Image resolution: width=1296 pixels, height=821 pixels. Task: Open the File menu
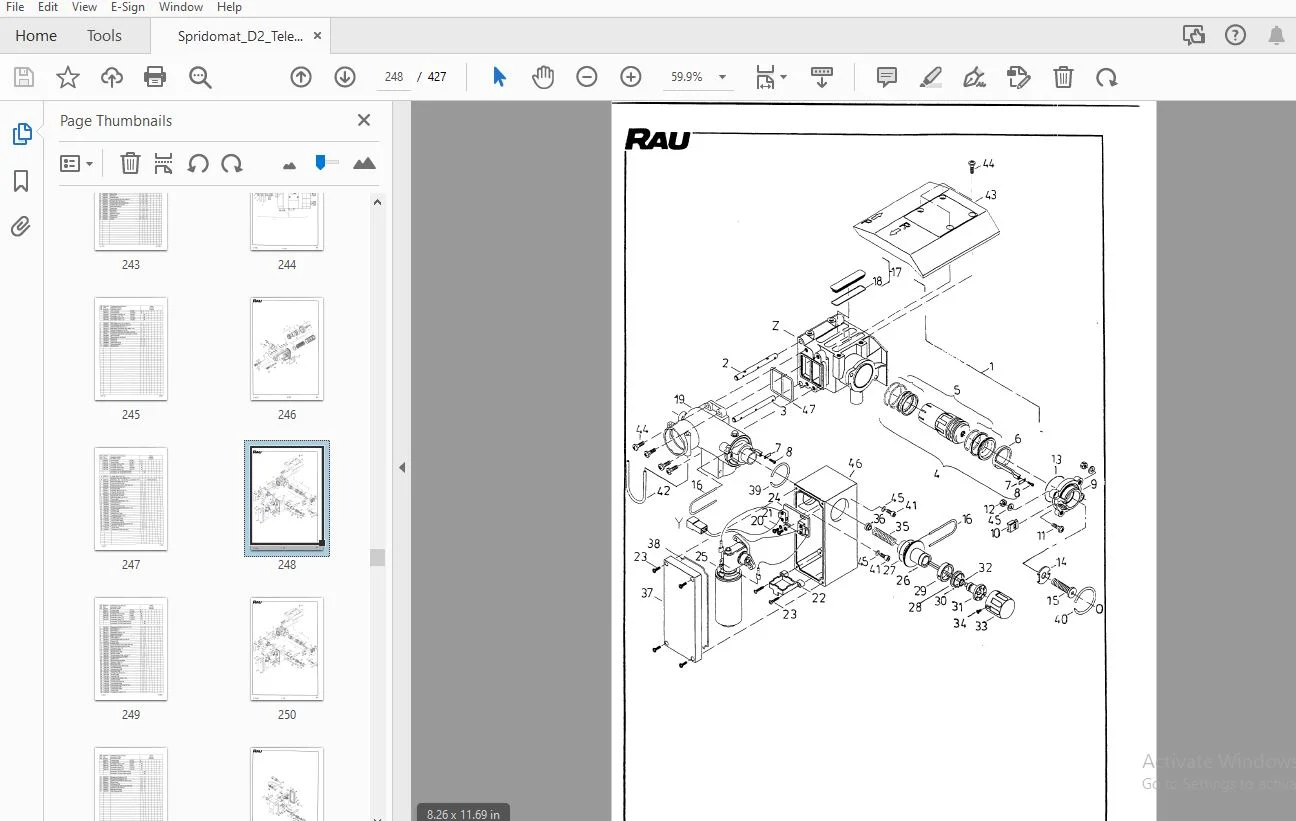15,7
